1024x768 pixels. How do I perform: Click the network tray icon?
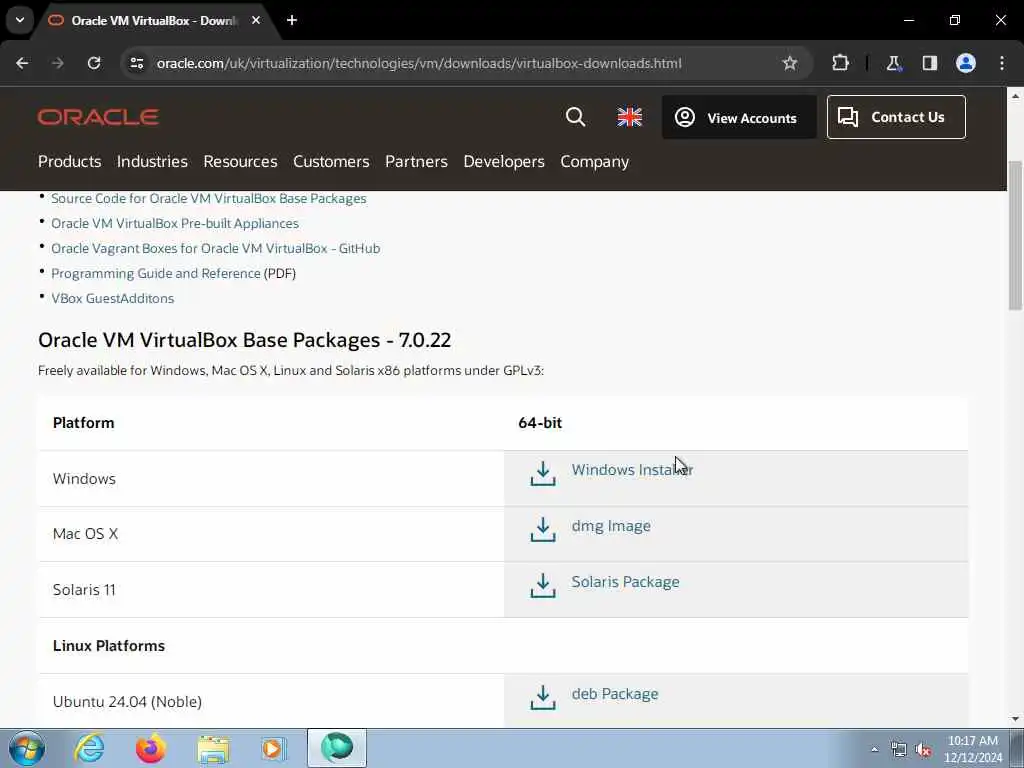[x=899, y=750]
